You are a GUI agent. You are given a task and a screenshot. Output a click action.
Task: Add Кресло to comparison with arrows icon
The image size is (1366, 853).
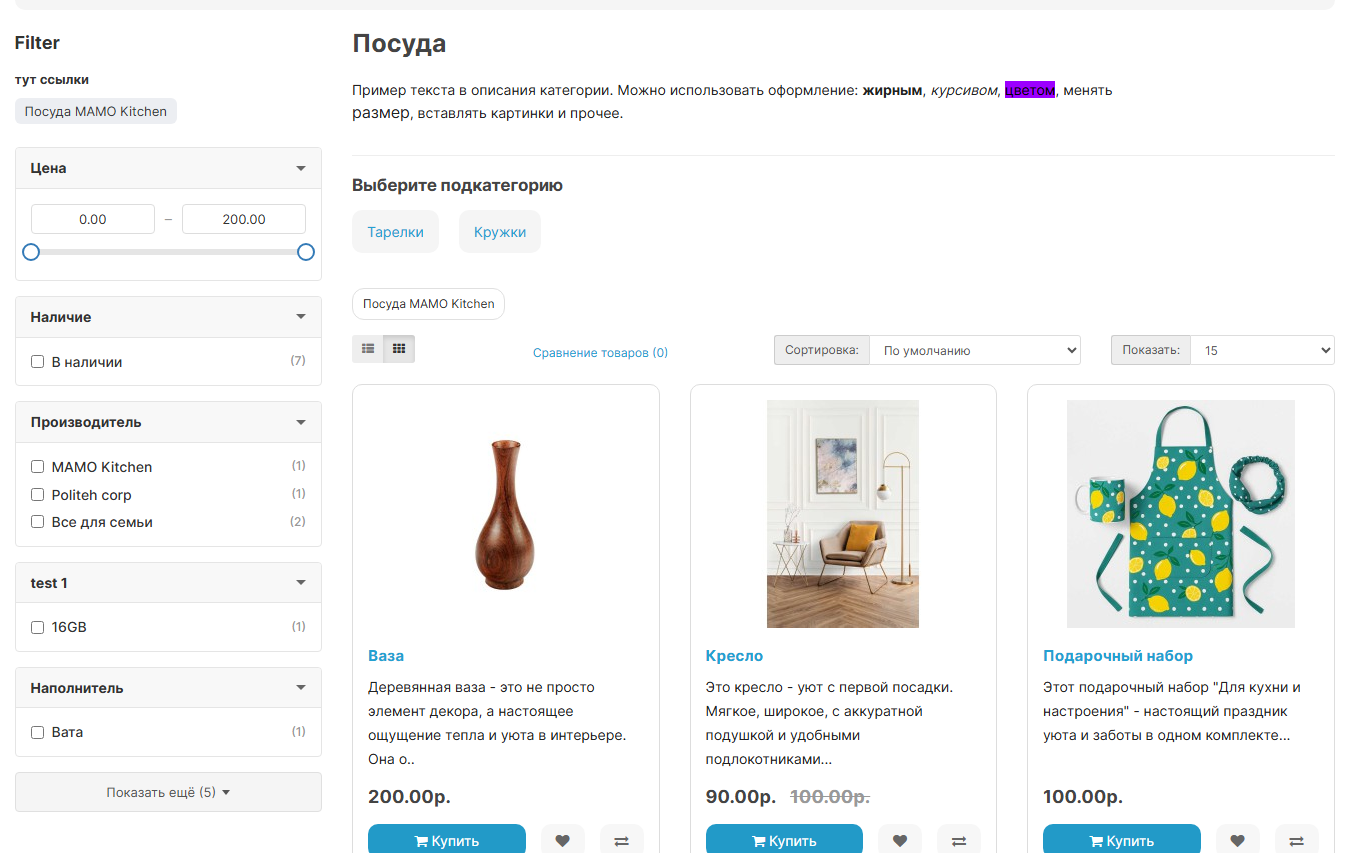coord(959,840)
